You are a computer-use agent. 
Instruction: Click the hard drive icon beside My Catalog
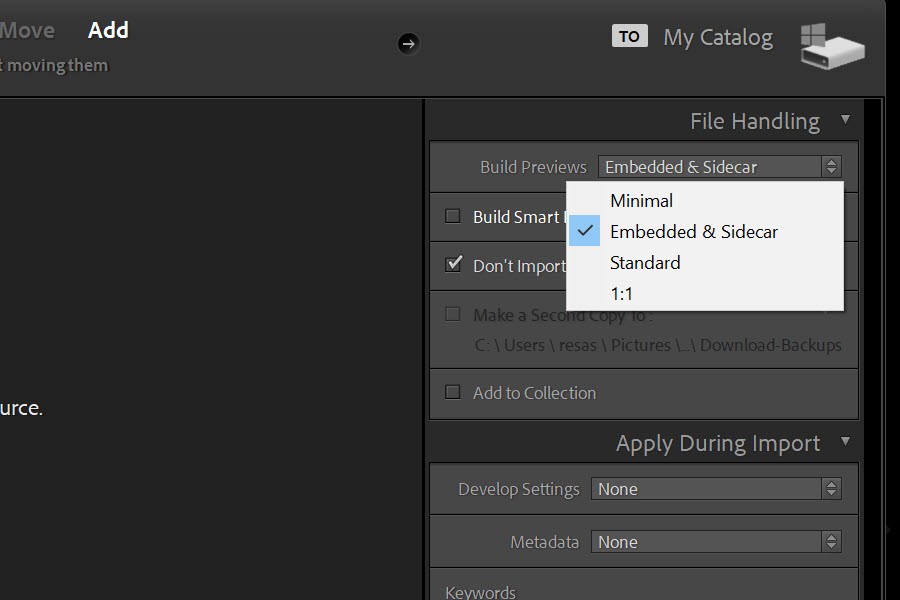[x=833, y=44]
